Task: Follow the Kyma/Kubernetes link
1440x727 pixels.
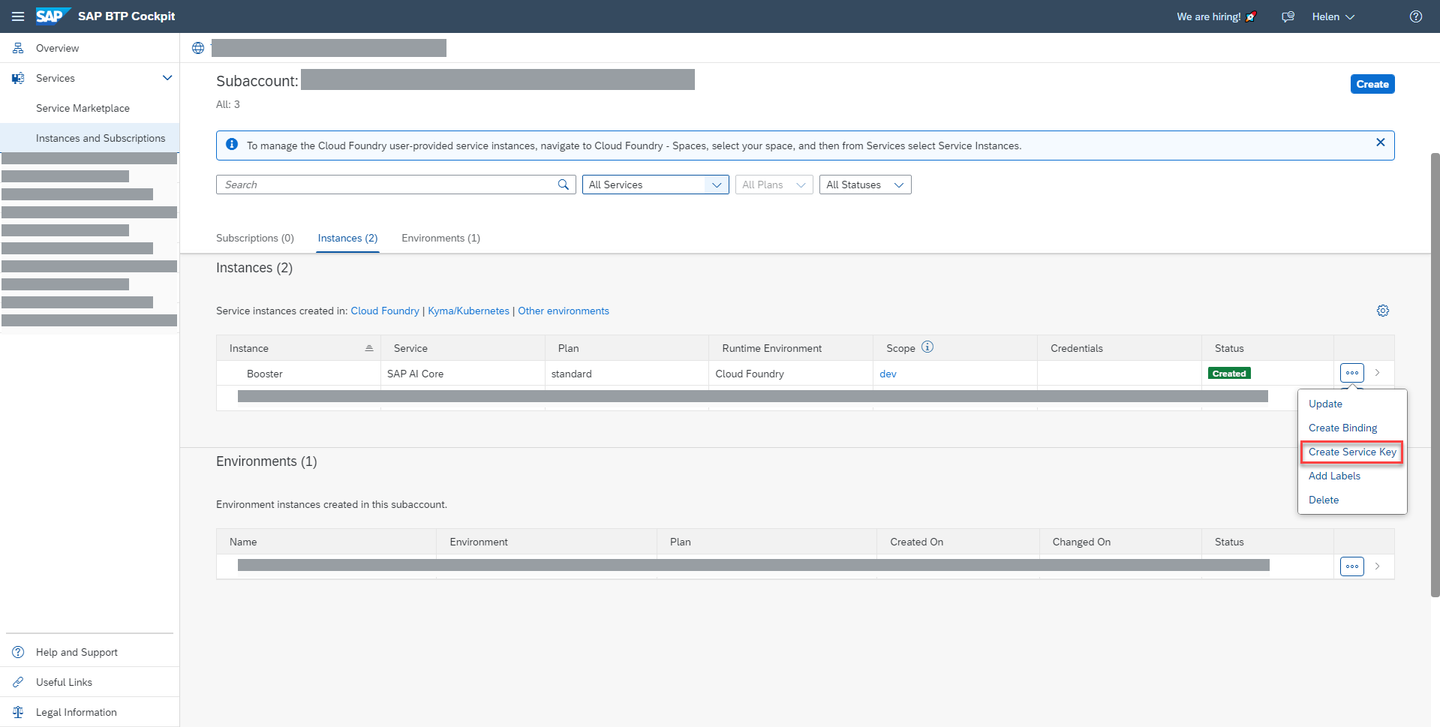Action: click(x=468, y=311)
